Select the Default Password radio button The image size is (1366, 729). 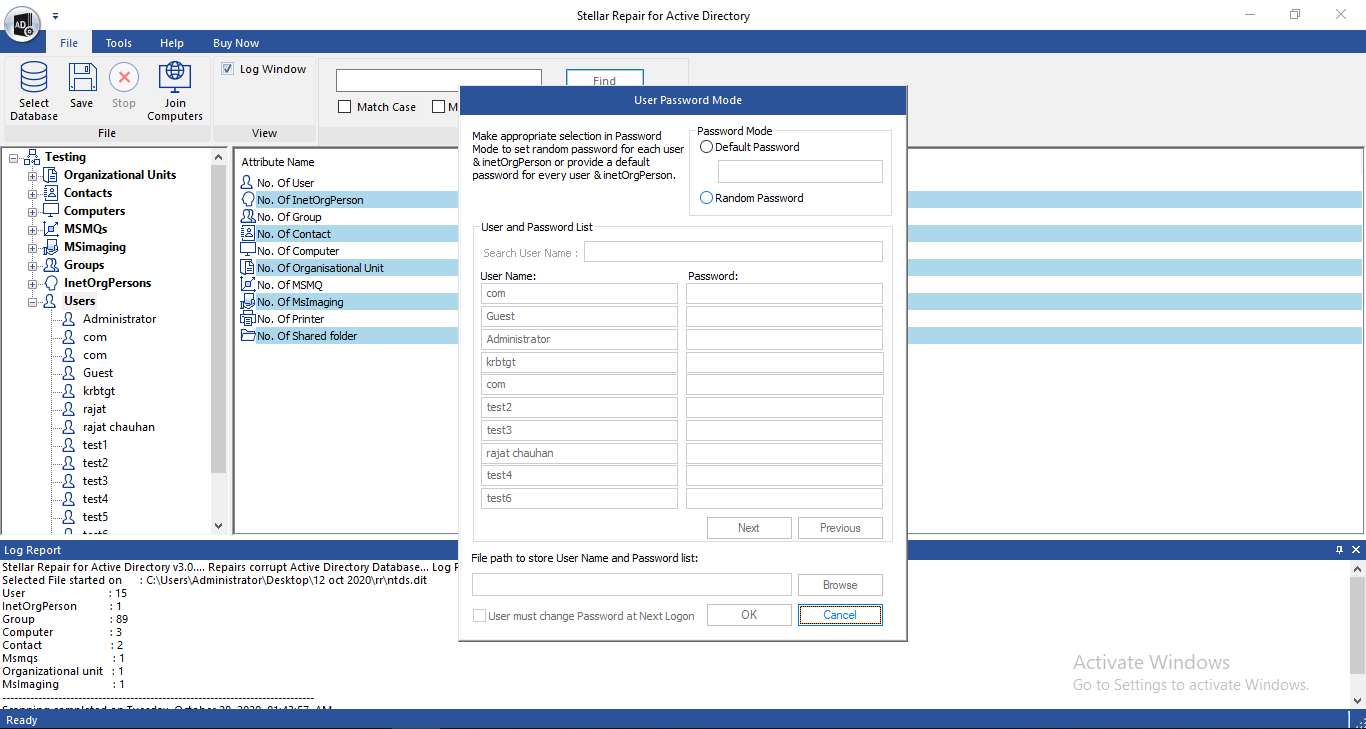point(707,147)
